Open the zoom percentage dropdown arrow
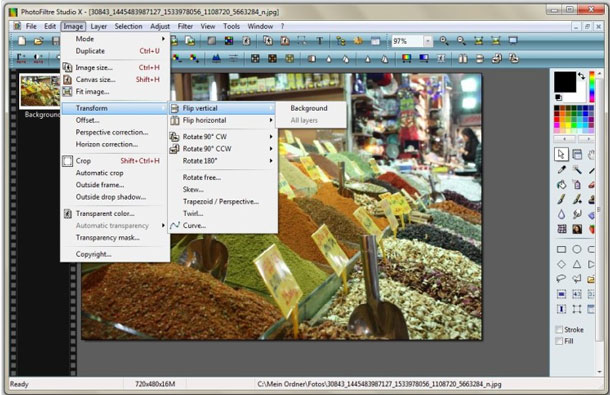 coord(428,41)
